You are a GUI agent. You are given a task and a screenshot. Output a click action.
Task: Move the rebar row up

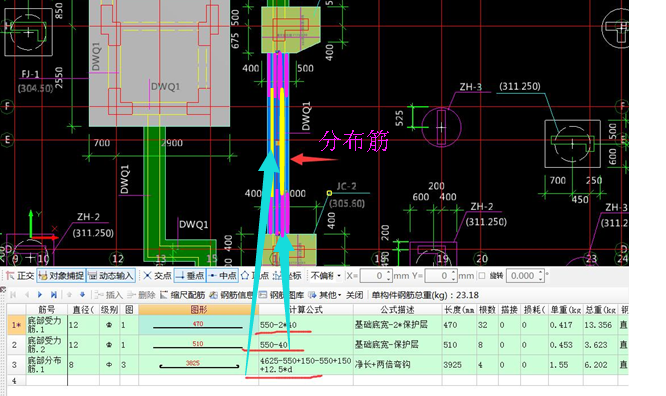(69, 294)
